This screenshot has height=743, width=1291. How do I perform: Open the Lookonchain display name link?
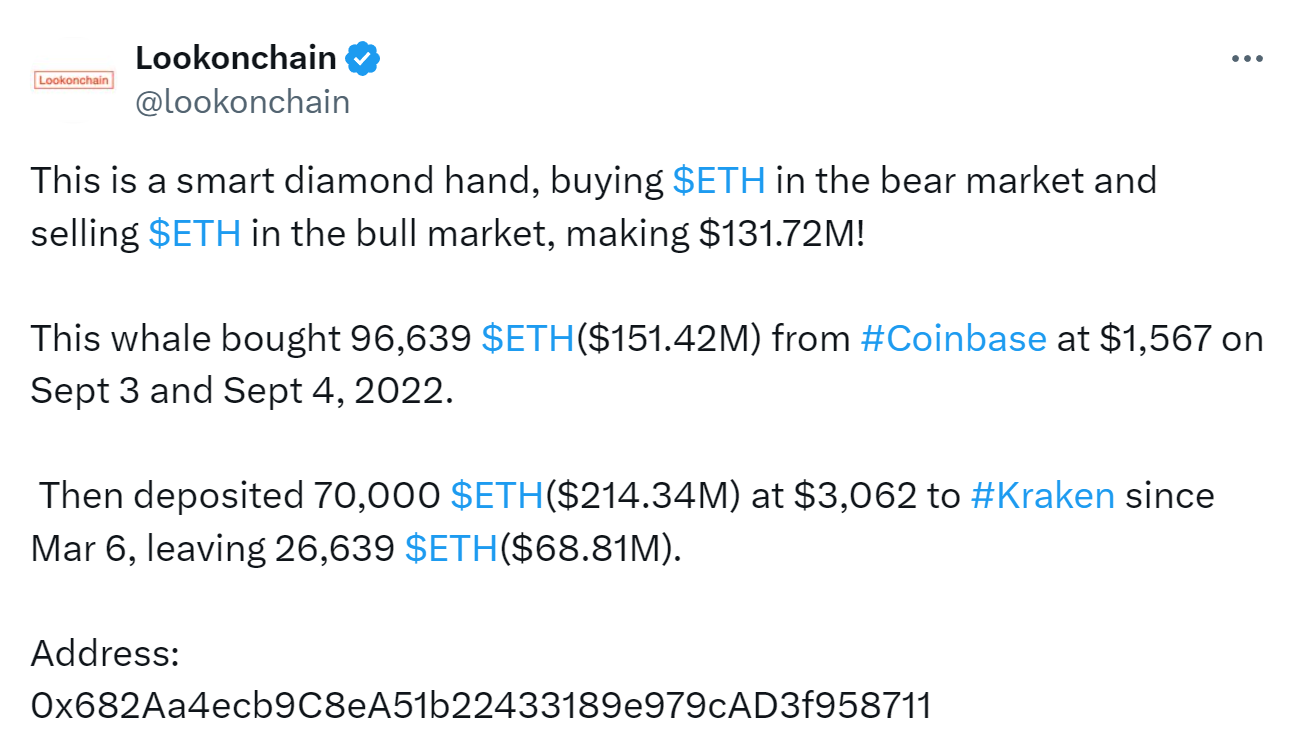[x=236, y=58]
